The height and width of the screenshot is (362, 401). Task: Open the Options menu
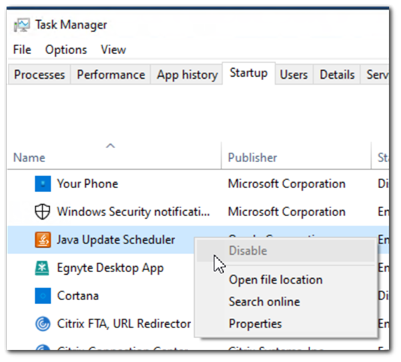click(x=66, y=50)
